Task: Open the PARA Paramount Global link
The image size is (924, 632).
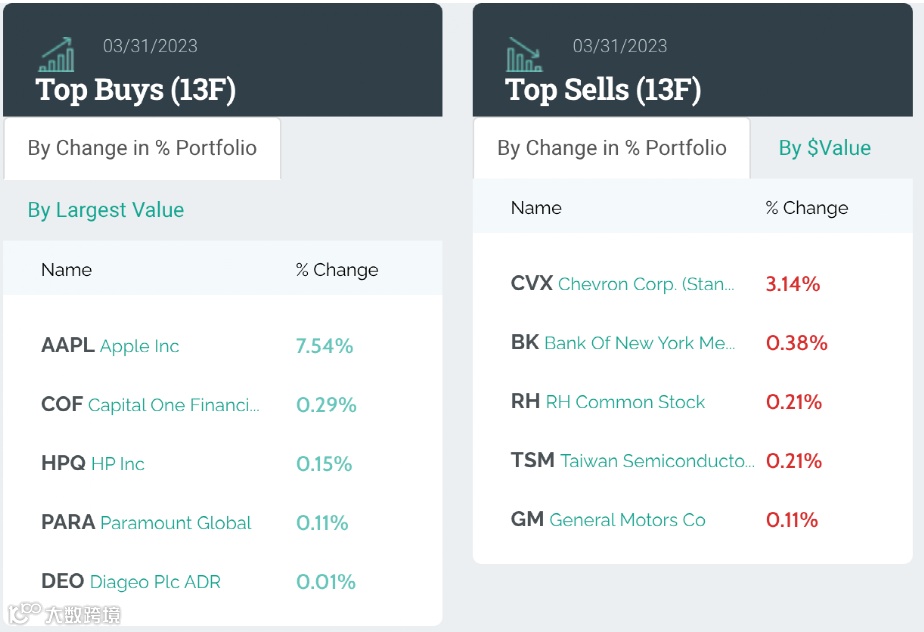Action: 146,522
